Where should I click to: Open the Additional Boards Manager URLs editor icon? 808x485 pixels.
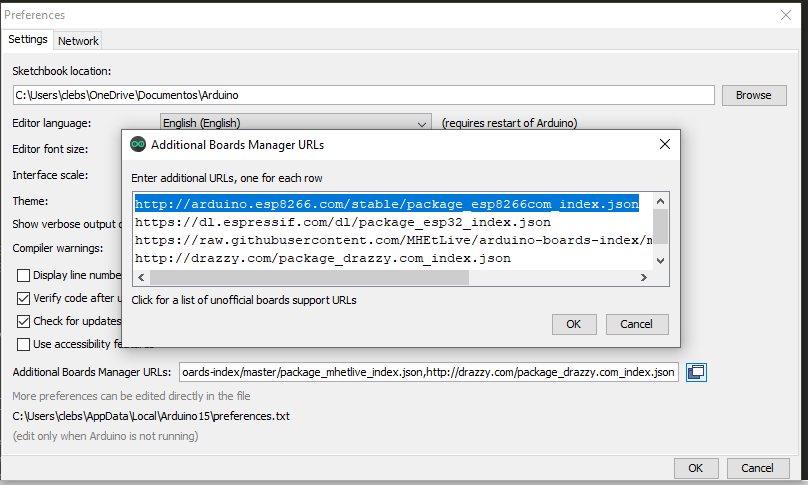[696, 372]
